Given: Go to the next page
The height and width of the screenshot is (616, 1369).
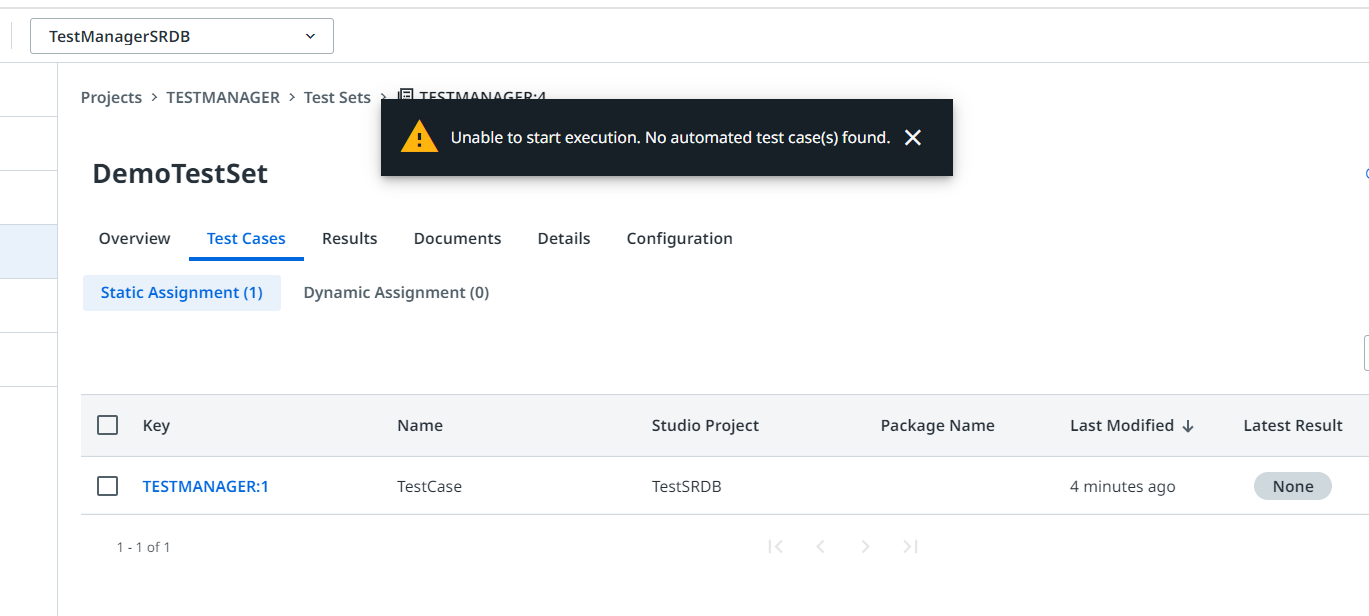Looking at the screenshot, I should tap(865, 547).
